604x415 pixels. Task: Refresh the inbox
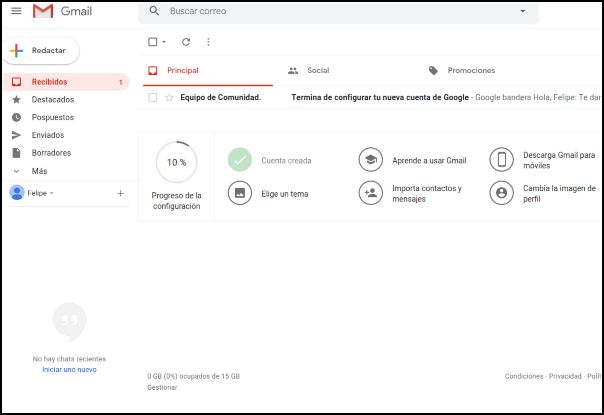186,42
